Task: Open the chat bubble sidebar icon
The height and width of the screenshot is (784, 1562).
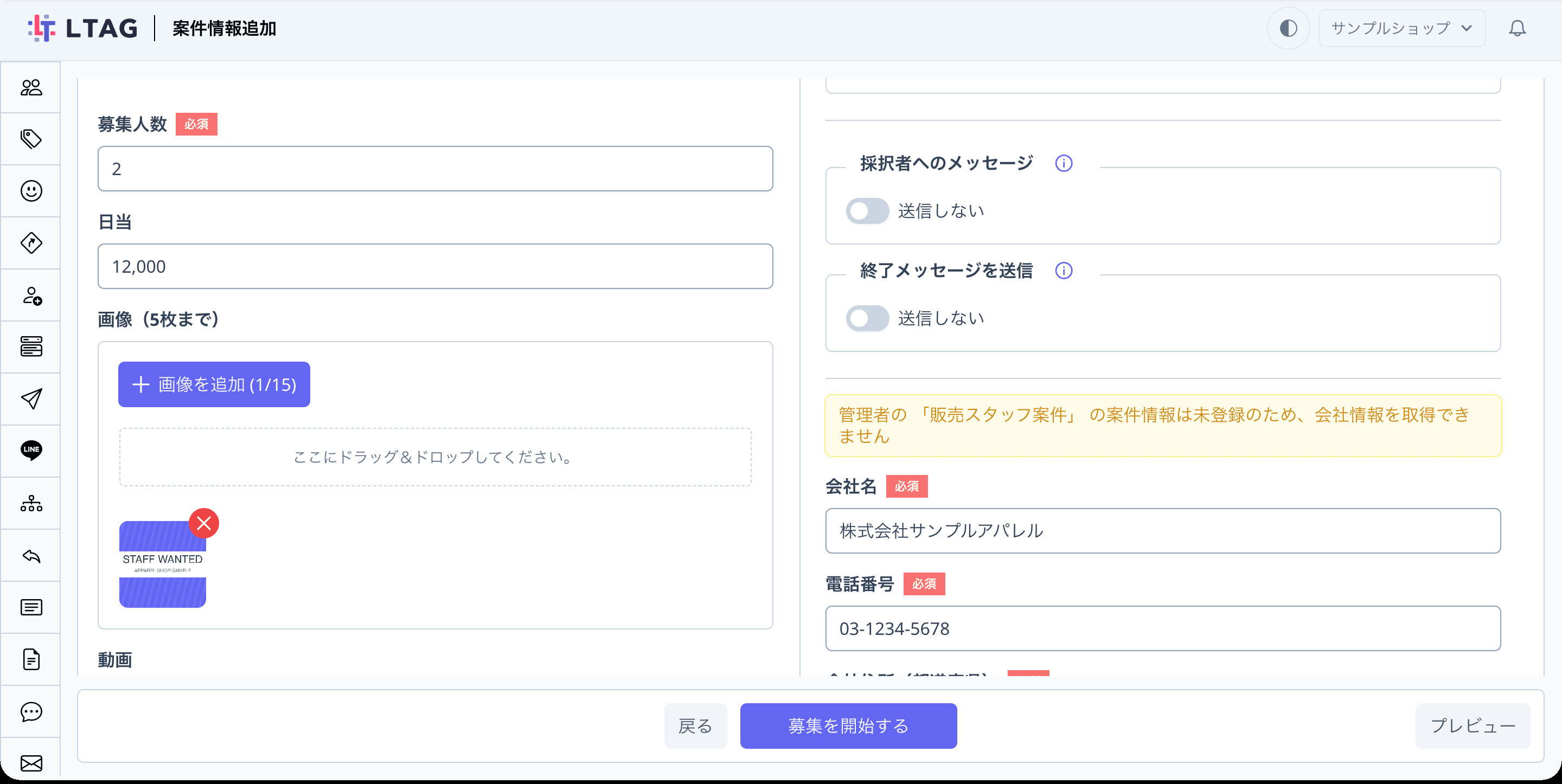Action: click(31, 711)
